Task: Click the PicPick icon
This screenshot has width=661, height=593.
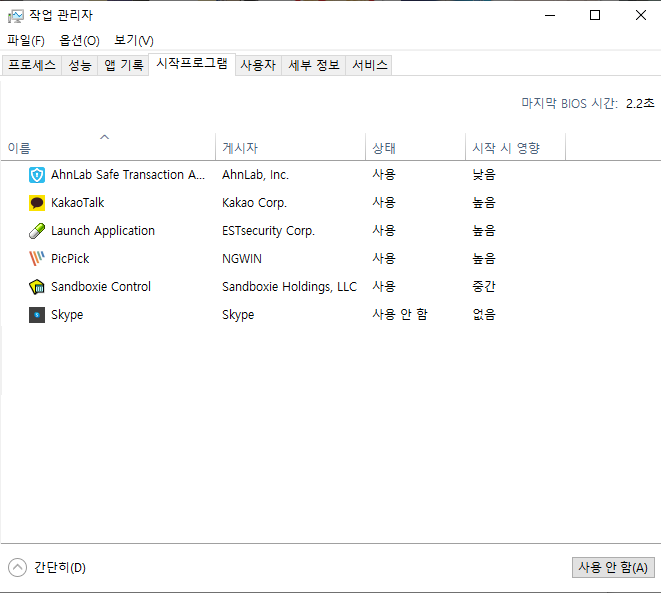Action: click(x=37, y=259)
